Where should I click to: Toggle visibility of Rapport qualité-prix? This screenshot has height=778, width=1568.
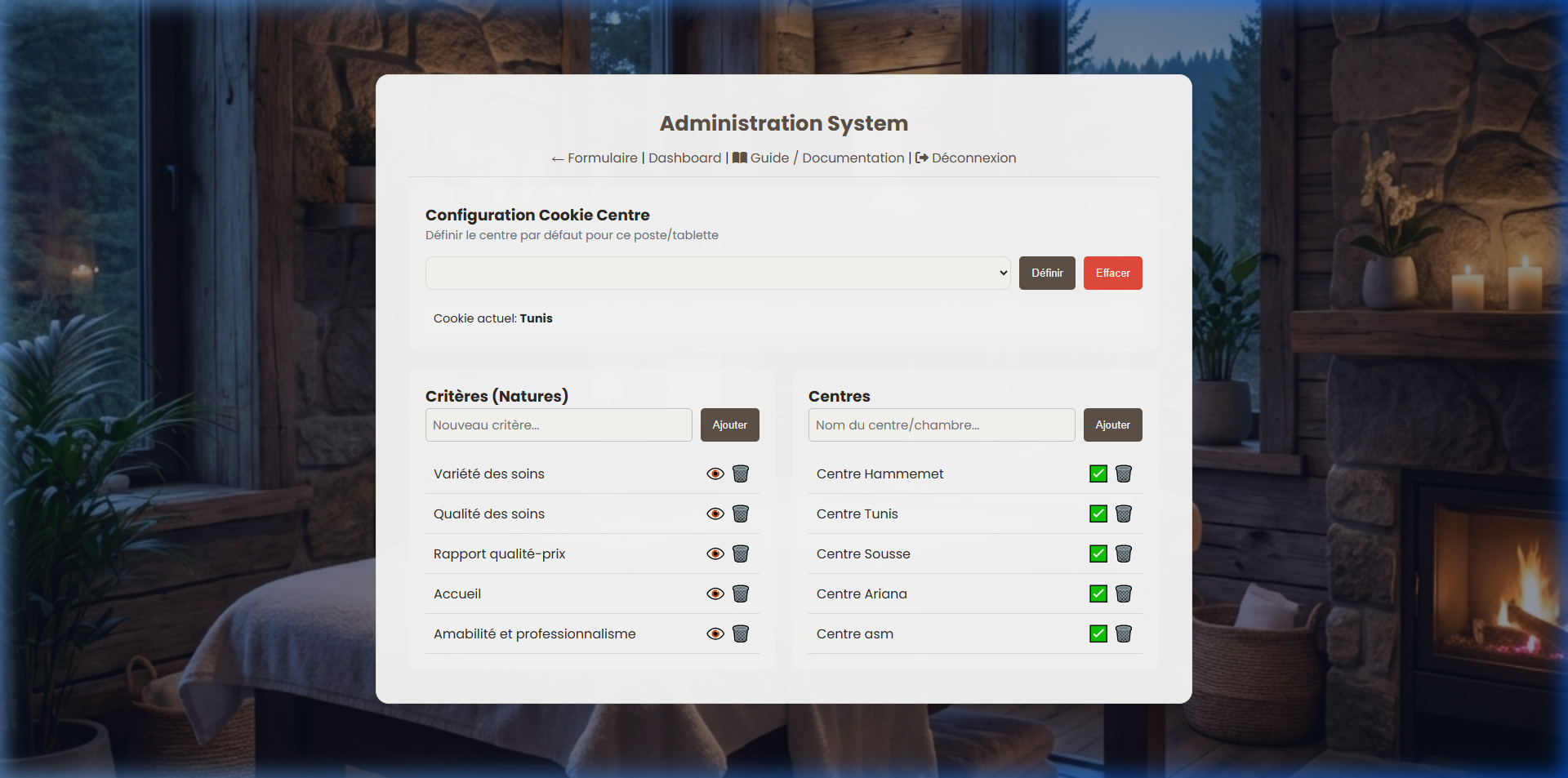coord(715,553)
